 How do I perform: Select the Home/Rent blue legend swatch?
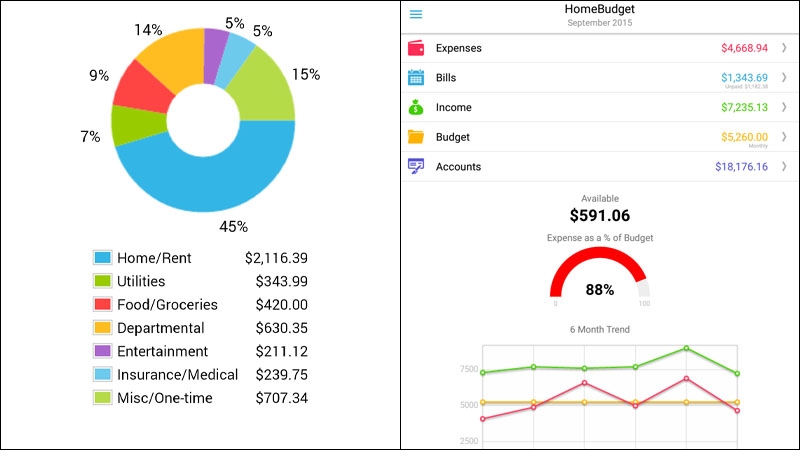coord(103,258)
